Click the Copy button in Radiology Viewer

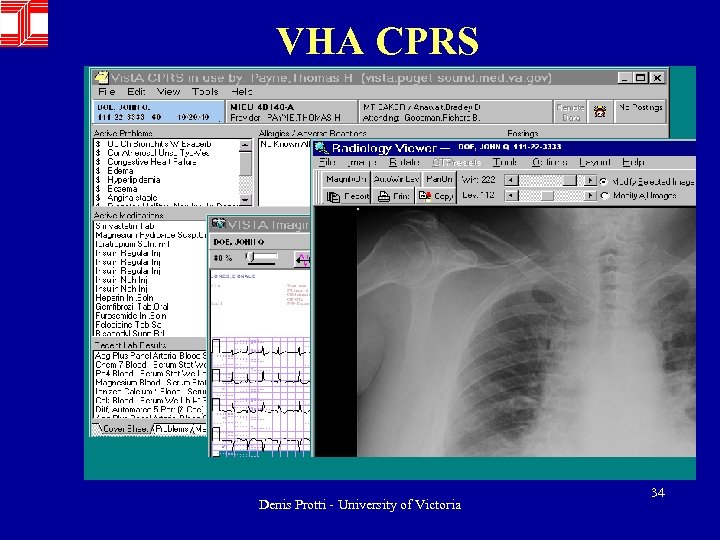click(x=436, y=197)
